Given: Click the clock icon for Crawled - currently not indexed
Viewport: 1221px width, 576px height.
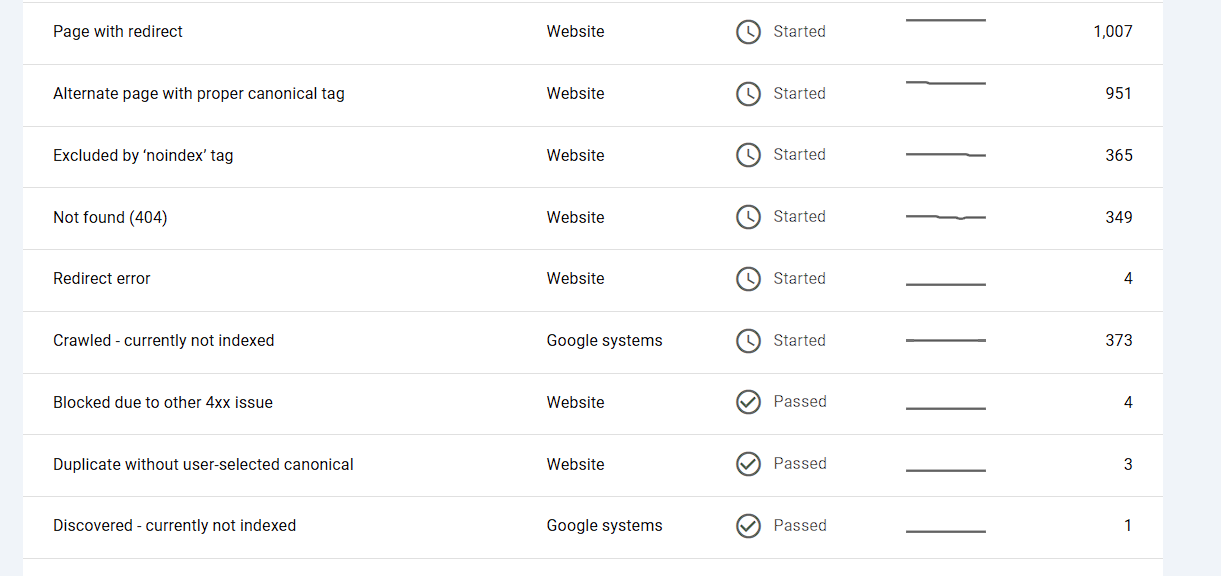Looking at the screenshot, I should (x=748, y=341).
